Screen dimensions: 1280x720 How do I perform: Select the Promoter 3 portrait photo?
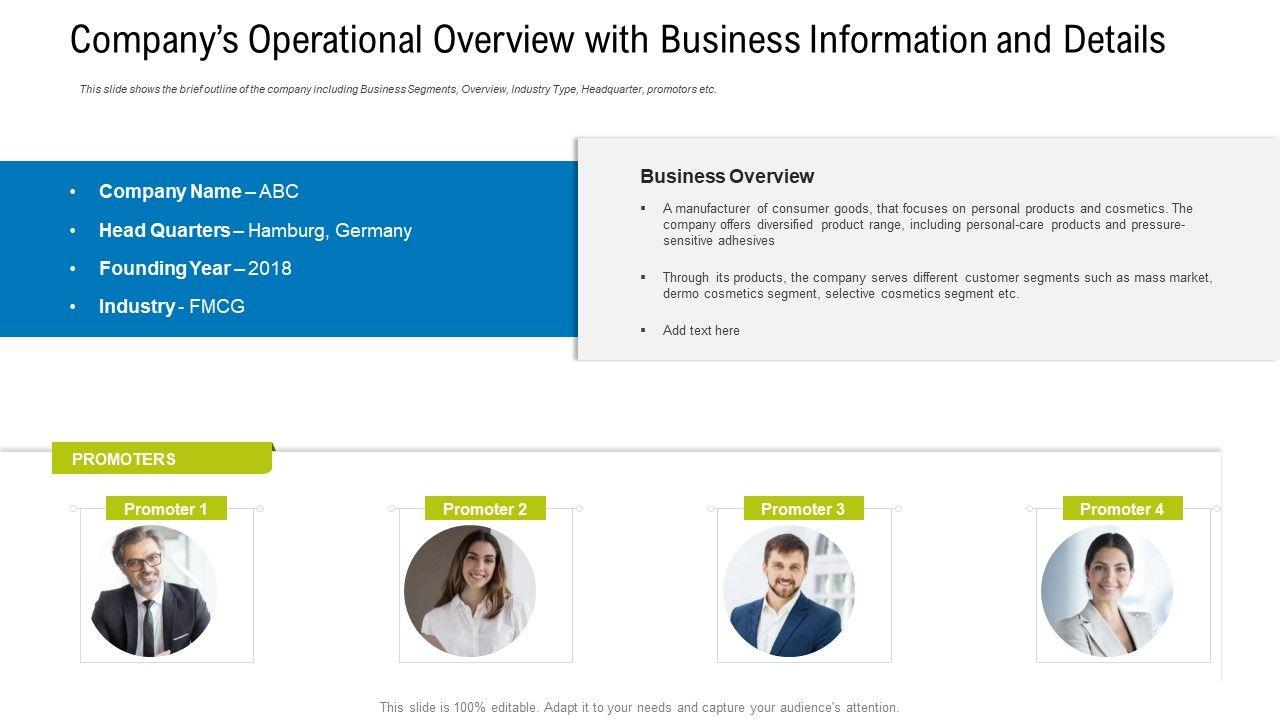[788, 591]
